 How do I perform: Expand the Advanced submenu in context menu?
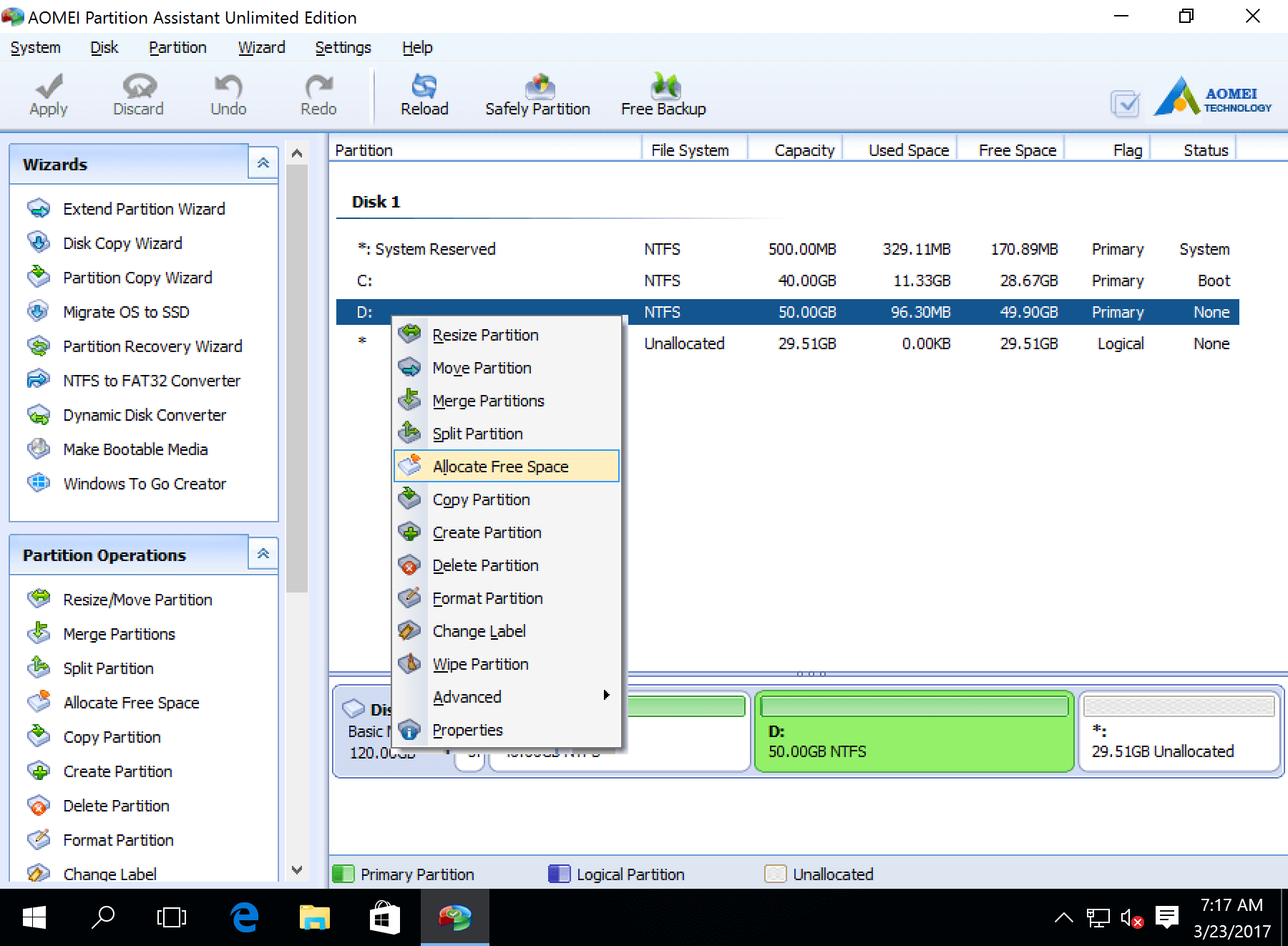(507, 697)
